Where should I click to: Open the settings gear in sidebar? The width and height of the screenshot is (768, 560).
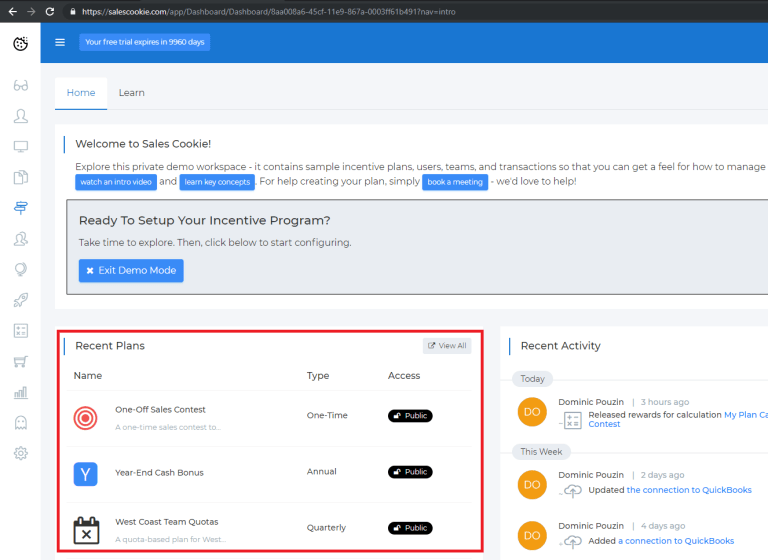tap(20, 453)
